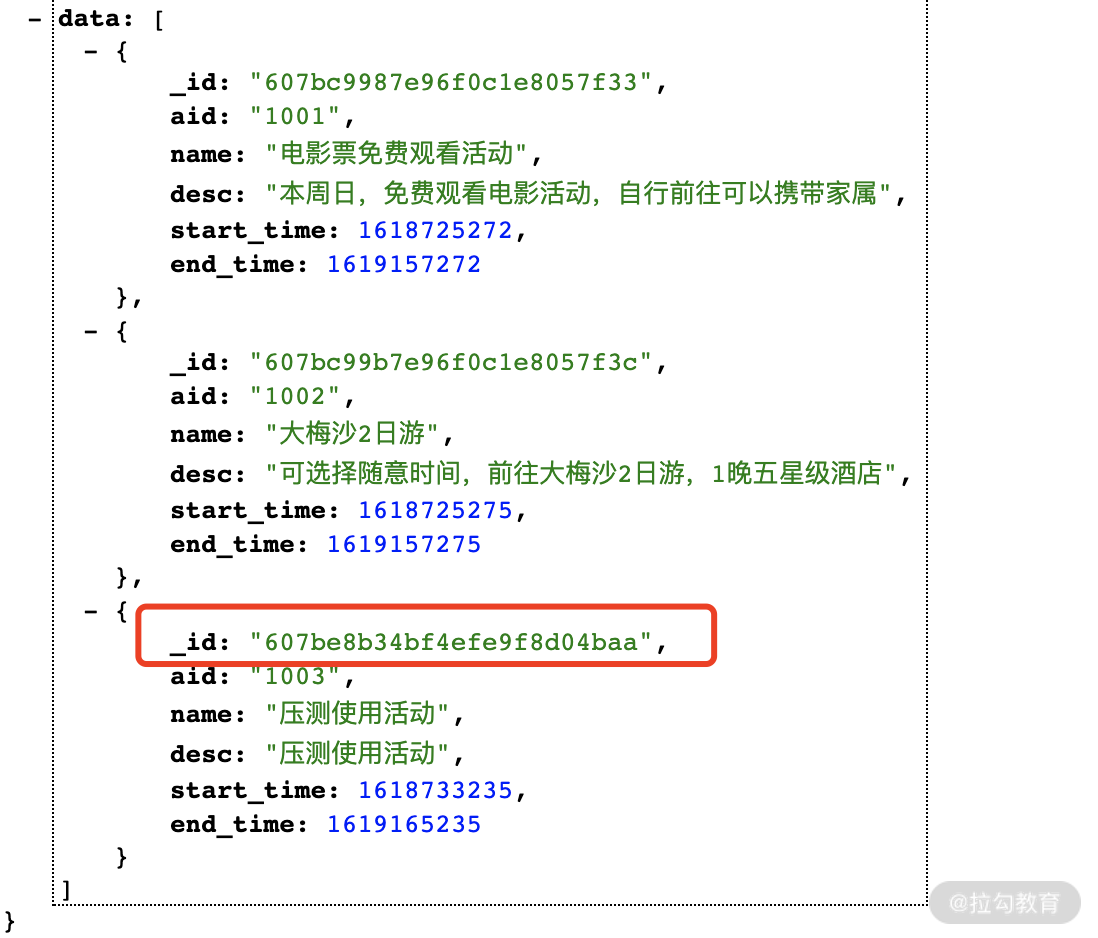This screenshot has height=938, width=1098.
Task: Click end_time value 1619165235
Action: point(404,825)
